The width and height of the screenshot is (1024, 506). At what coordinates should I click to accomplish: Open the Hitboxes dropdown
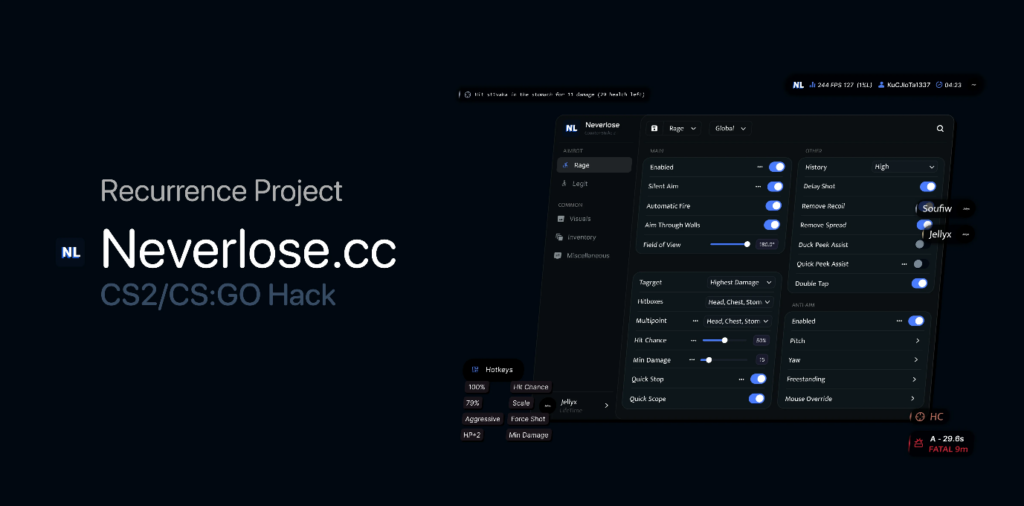click(739, 302)
